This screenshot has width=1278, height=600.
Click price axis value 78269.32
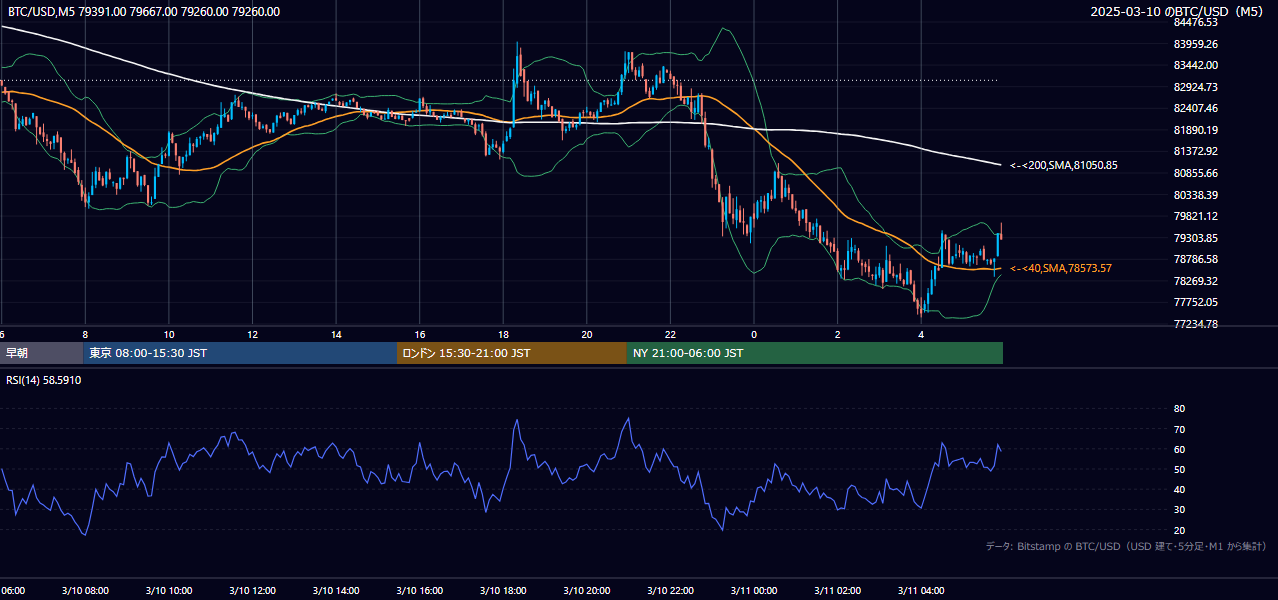[x=1196, y=281]
